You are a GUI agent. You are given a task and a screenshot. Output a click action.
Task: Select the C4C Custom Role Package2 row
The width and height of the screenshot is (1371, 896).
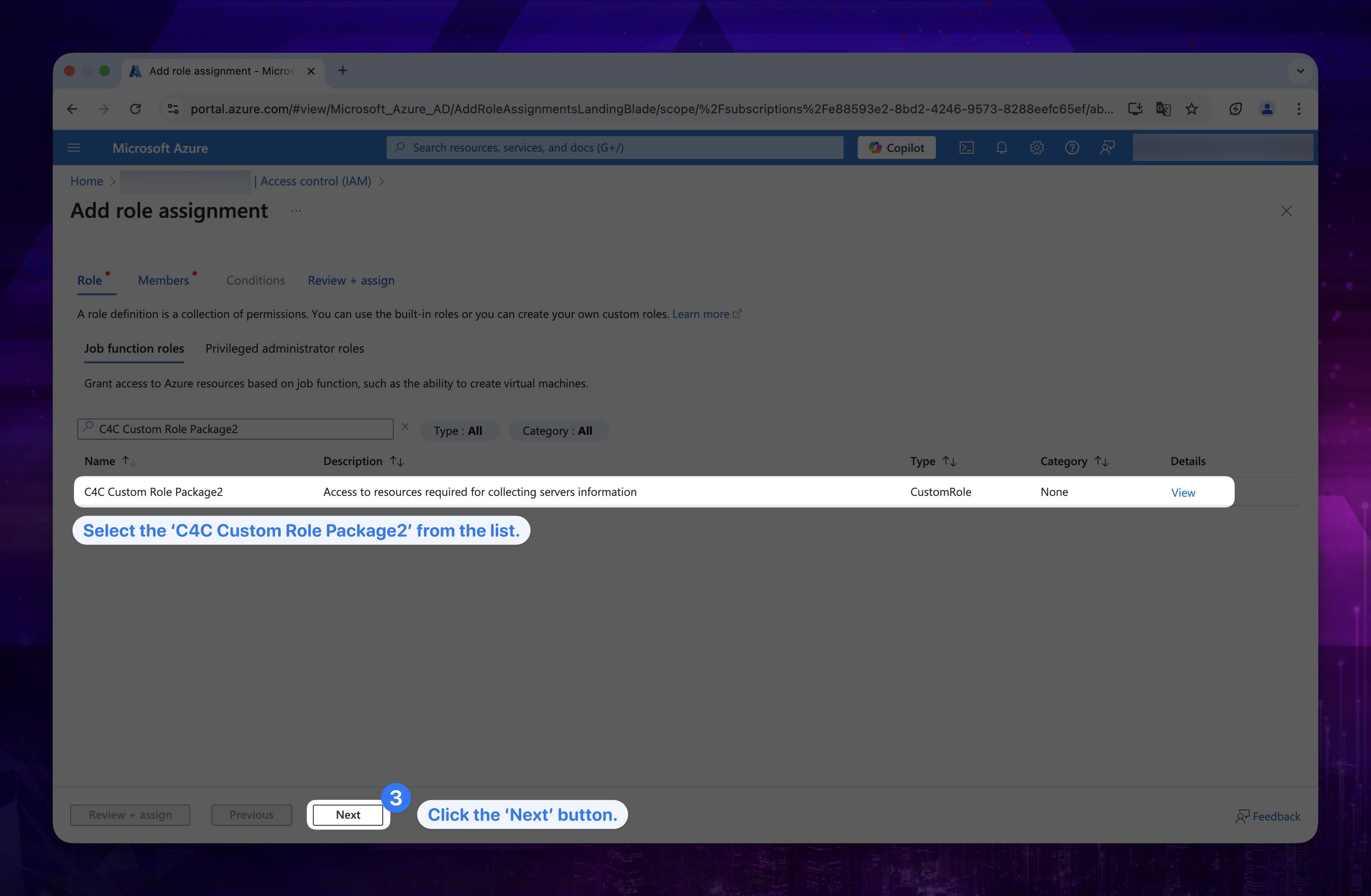point(654,492)
